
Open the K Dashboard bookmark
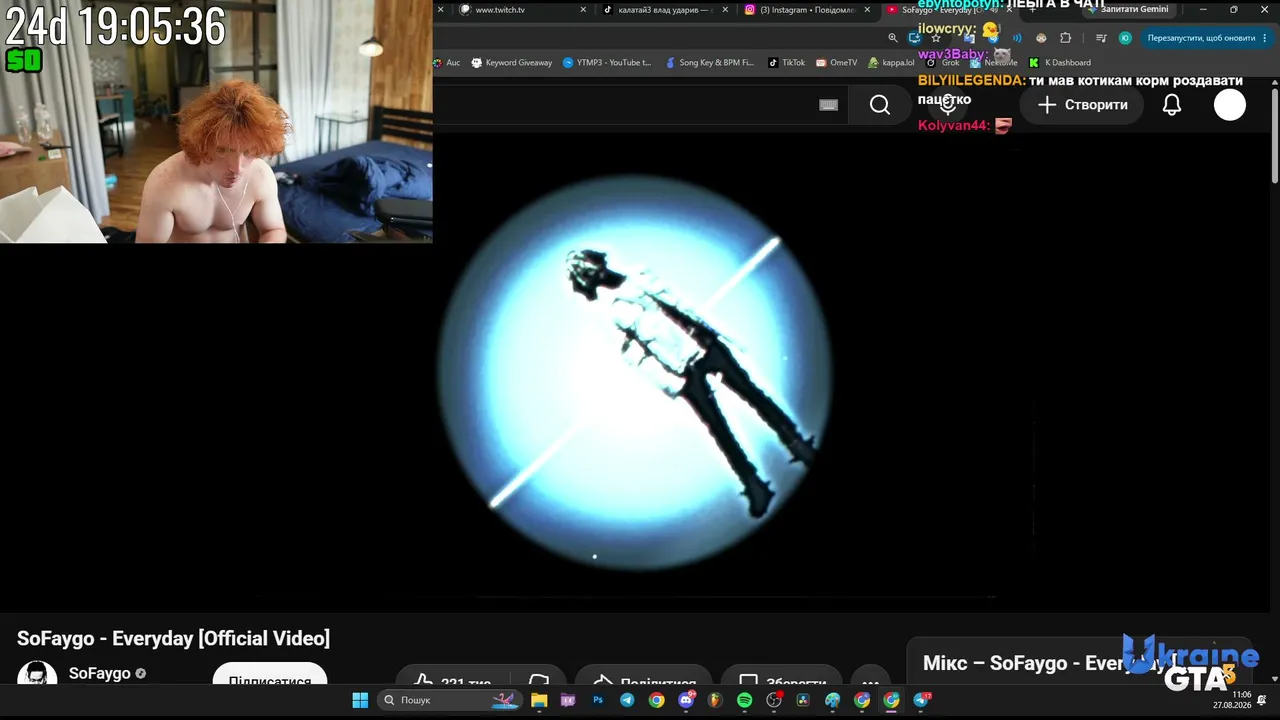click(x=1060, y=62)
